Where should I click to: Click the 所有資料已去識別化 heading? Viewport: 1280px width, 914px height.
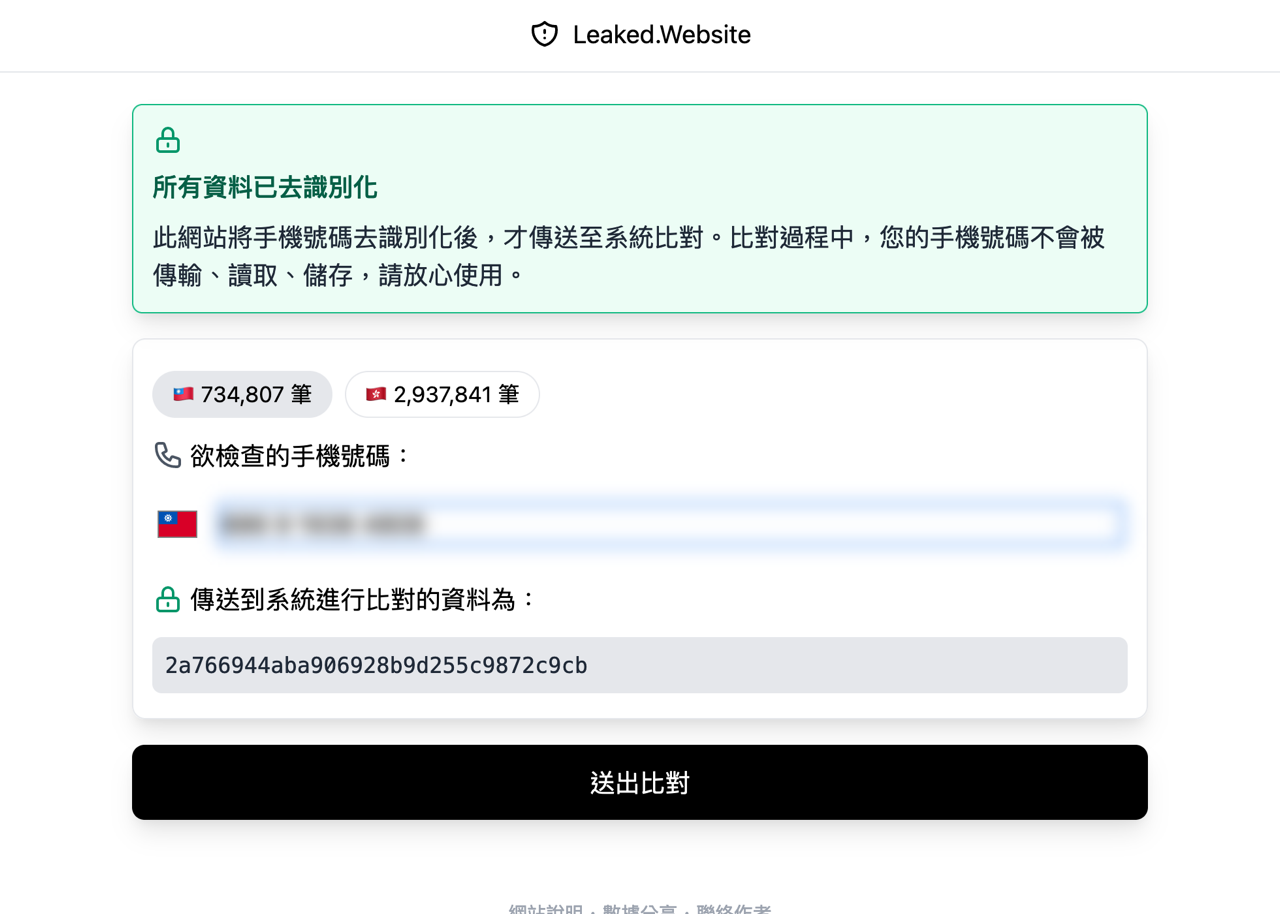point(265,188)
